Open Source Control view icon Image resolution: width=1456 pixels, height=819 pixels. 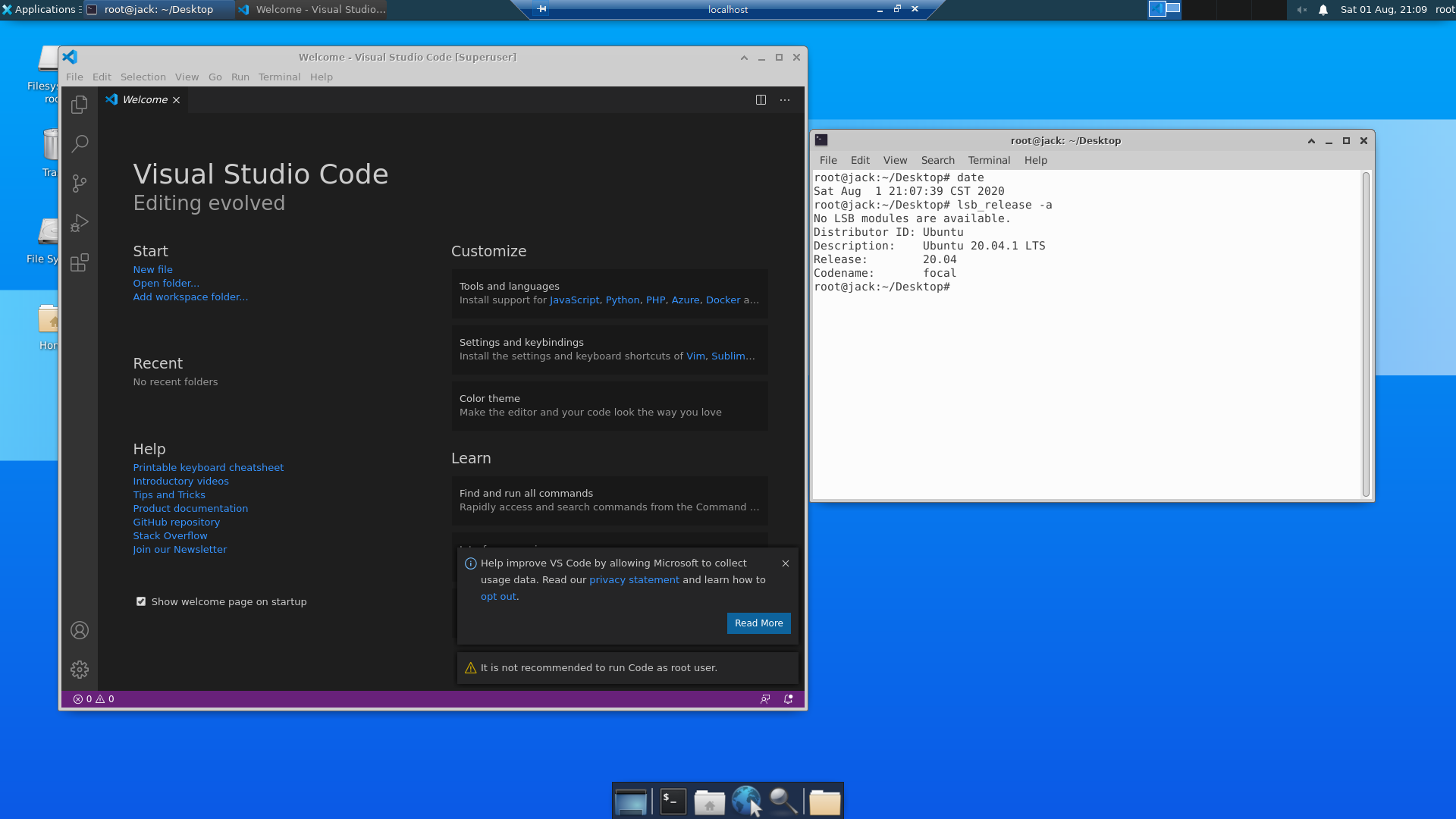pos(80,184)
